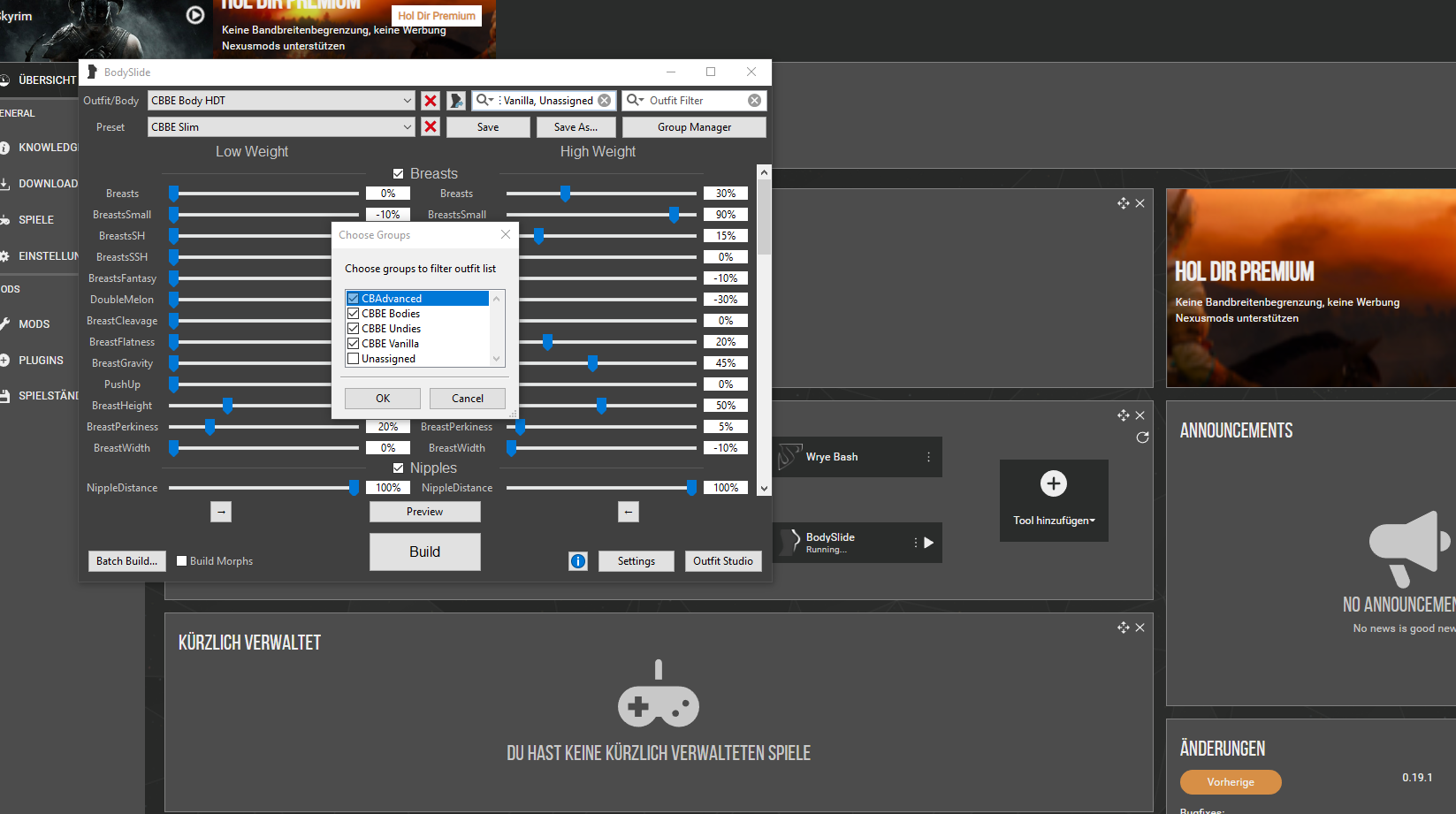Toggle the Nipples category checkbox
1456x814 pixels.
point(399,468)
